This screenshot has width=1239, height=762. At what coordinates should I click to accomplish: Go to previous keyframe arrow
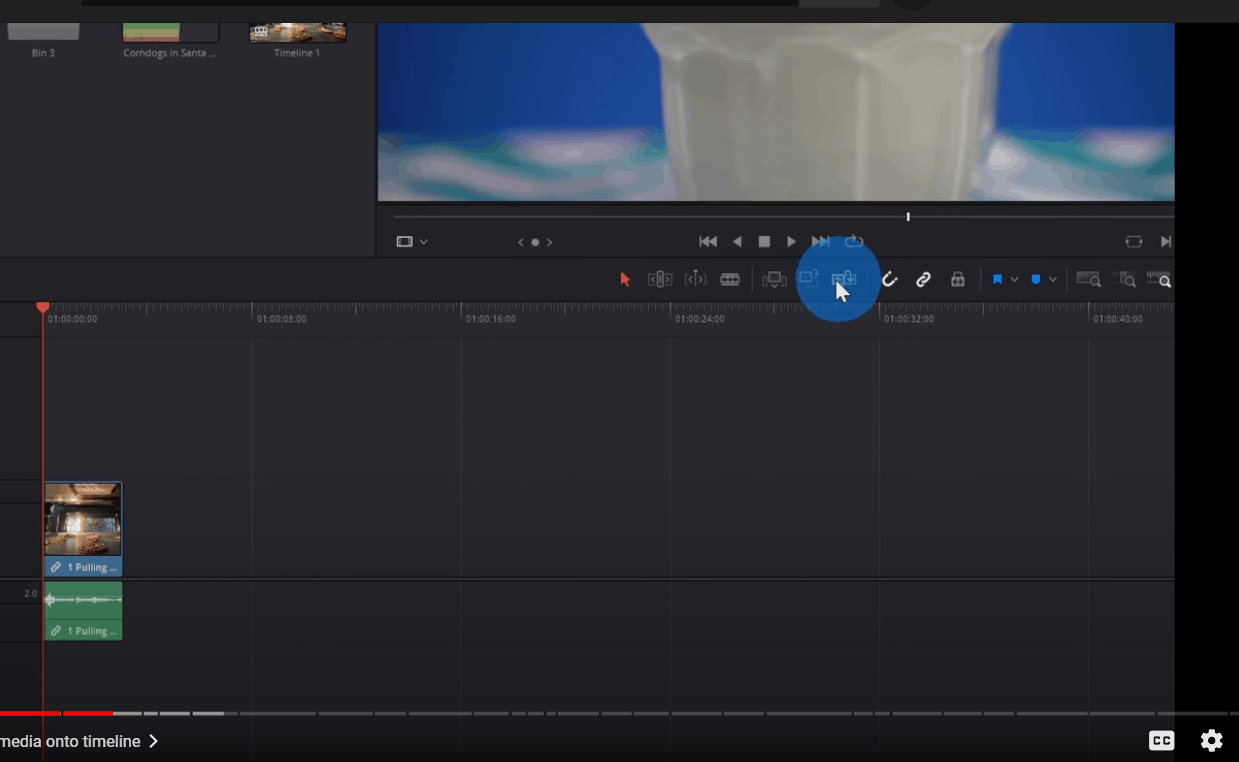520,242
